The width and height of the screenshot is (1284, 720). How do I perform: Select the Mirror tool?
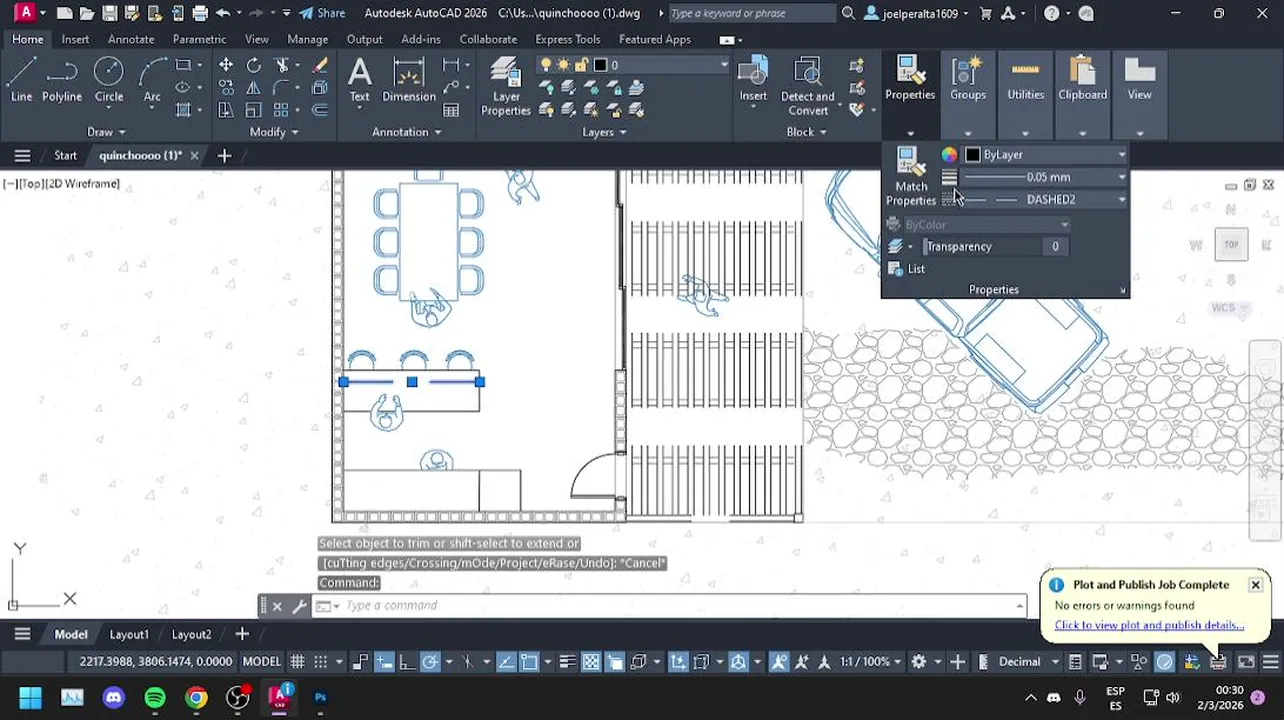coord(254,88)
